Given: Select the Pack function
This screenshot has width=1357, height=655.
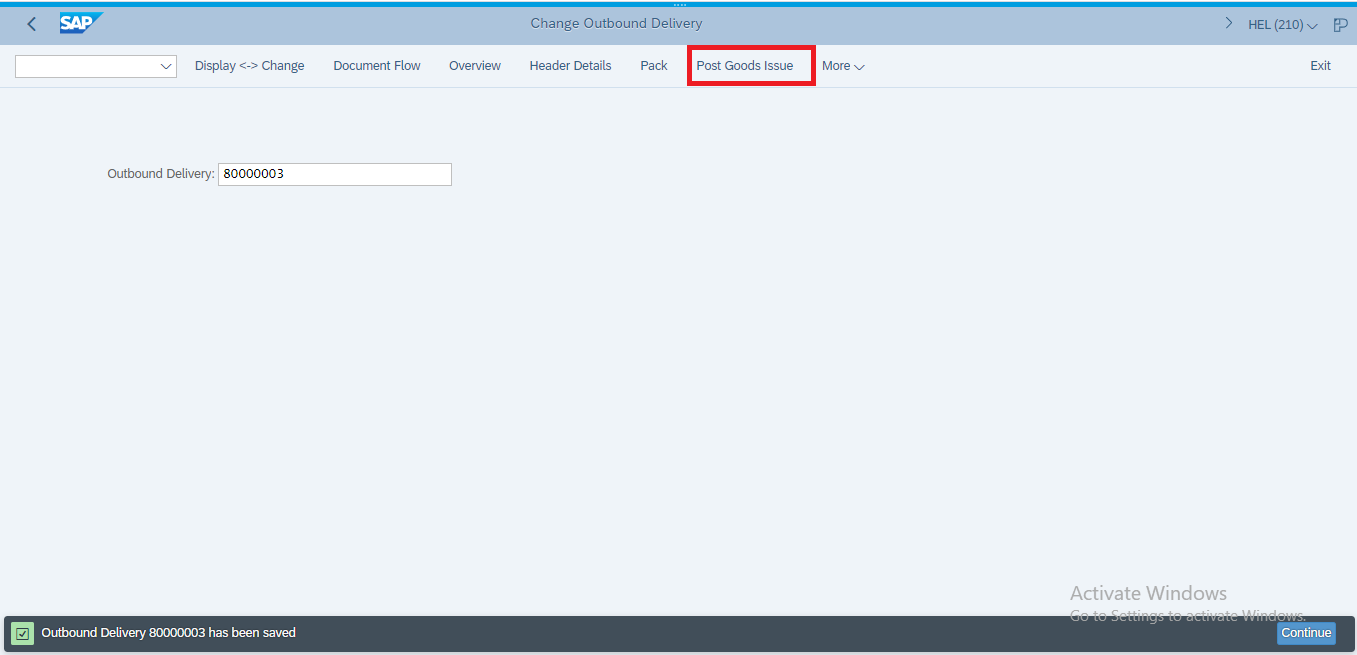Looking at the screenshot, I should [x=653, y=65].
